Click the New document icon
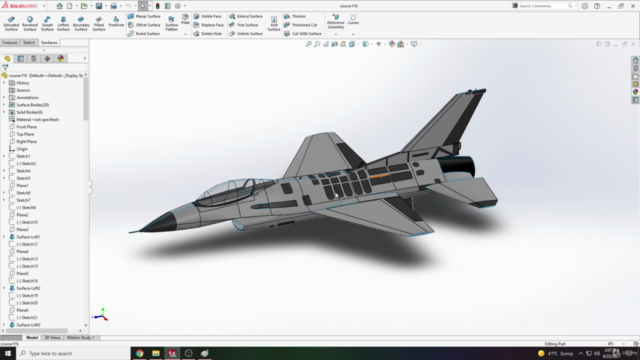Screen dimensions: 640x360 click(70, 6)
